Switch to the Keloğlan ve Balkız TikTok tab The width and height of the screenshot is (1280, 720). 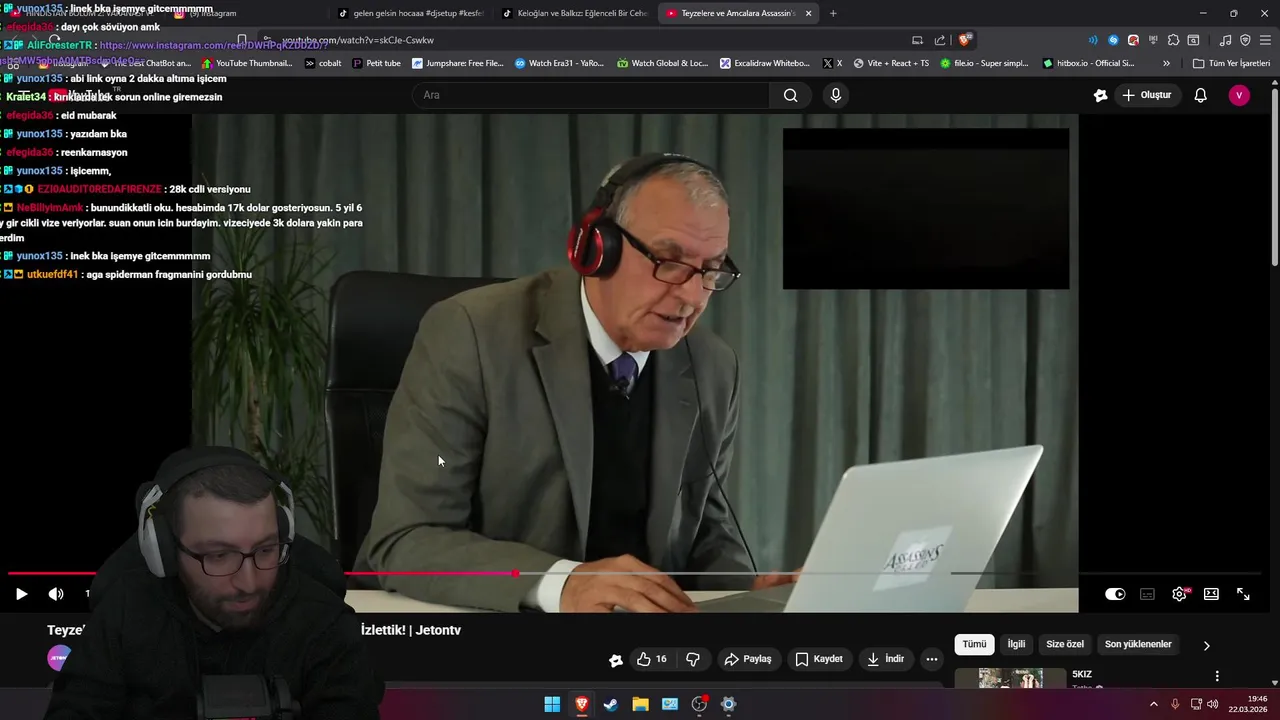coord(575,13)
